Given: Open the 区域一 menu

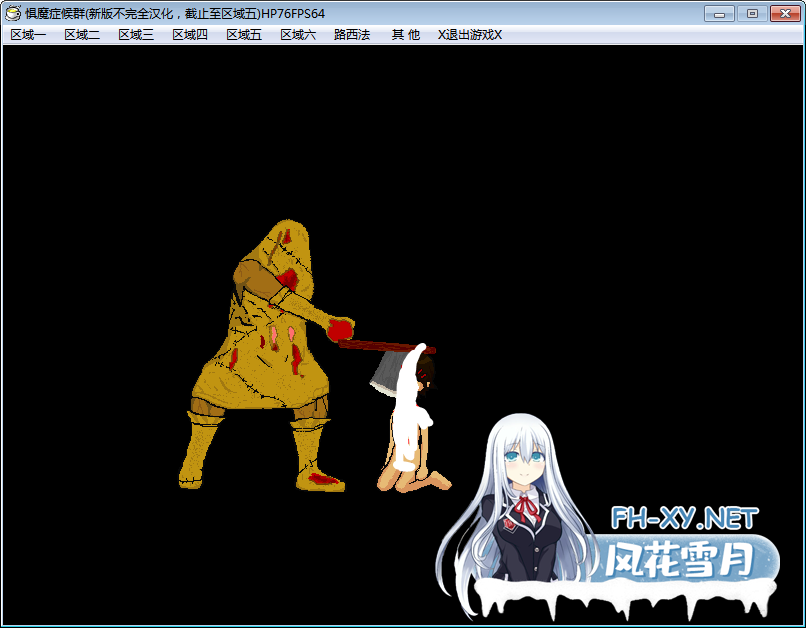Looking at the screenshot, I should pyautogui.click(x=27, y=34).
